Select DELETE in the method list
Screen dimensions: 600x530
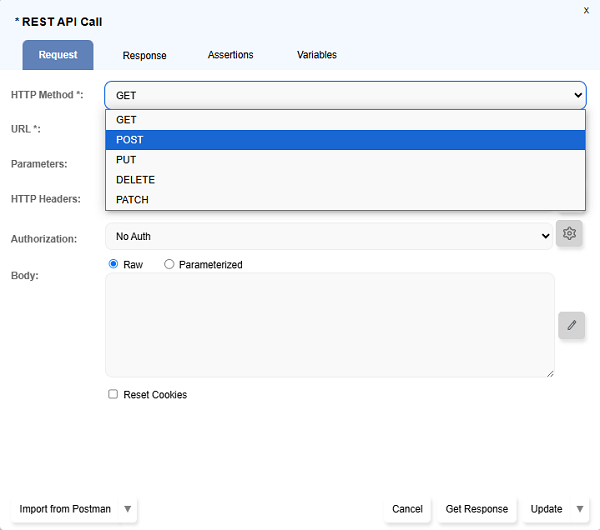click(x=345, y=180)
